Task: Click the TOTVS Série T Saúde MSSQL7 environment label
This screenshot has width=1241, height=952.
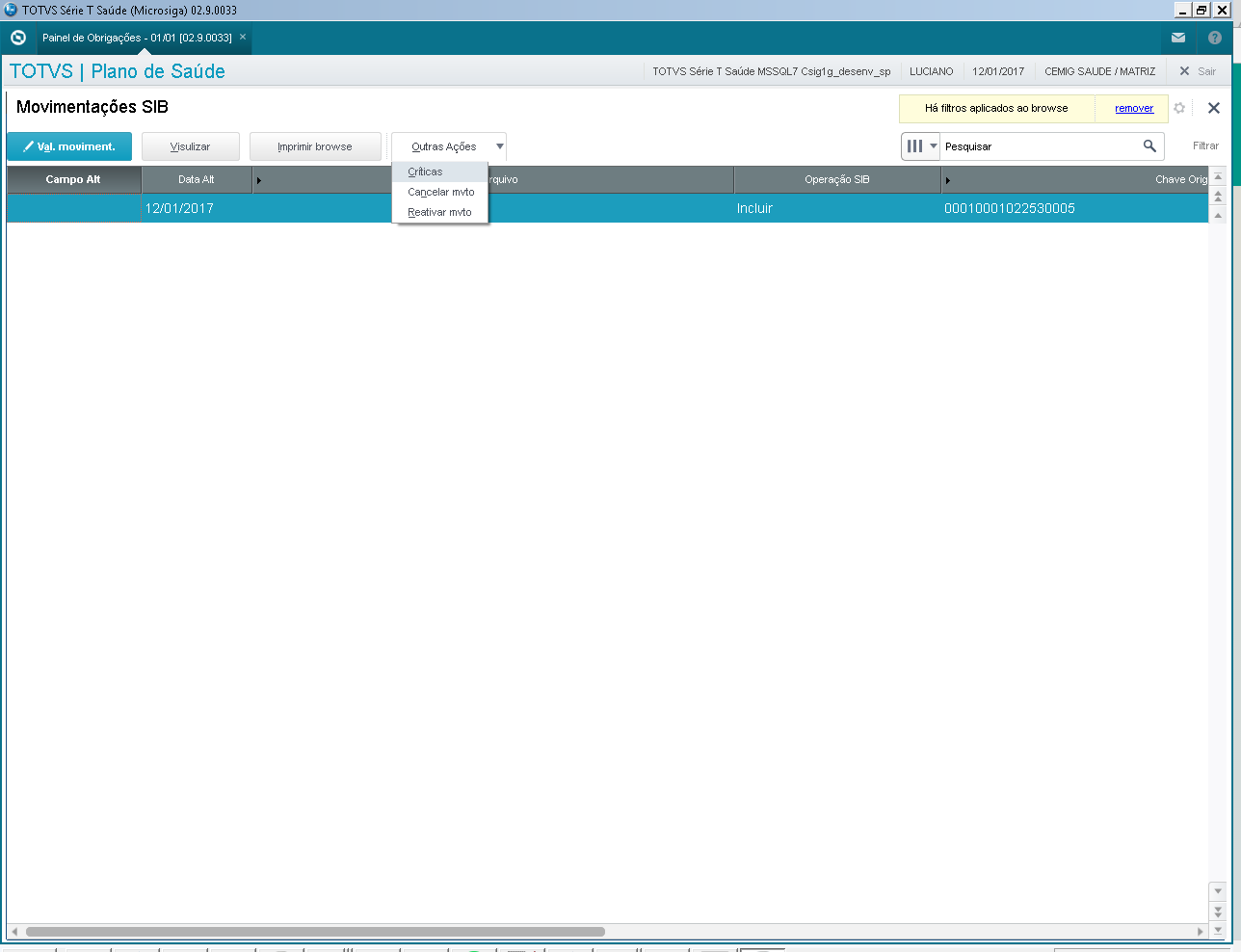Action: pos(772,71)
